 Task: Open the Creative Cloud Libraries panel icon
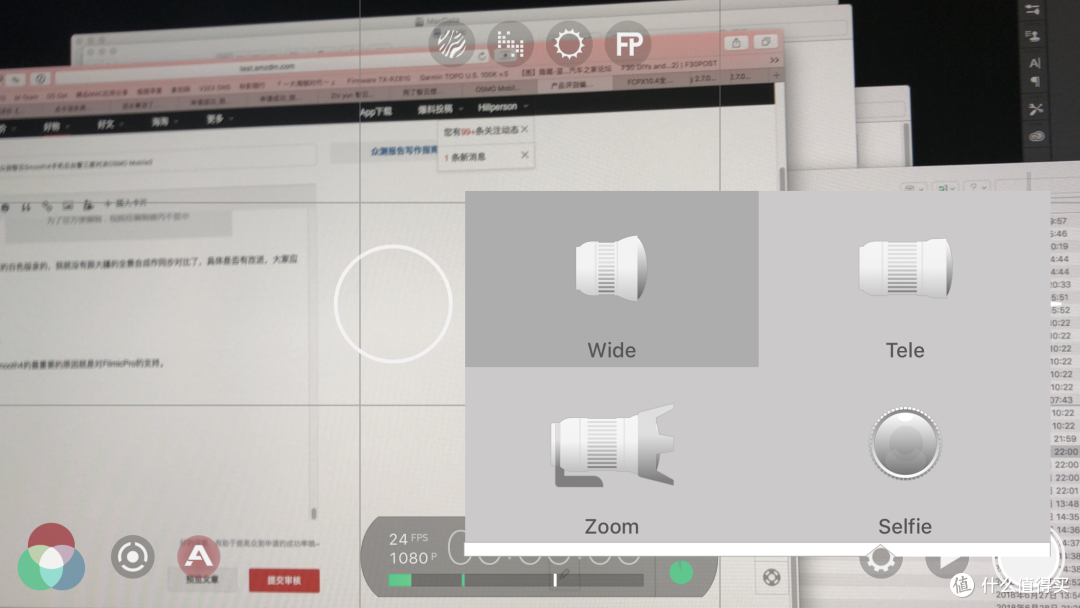point(1037,136)
